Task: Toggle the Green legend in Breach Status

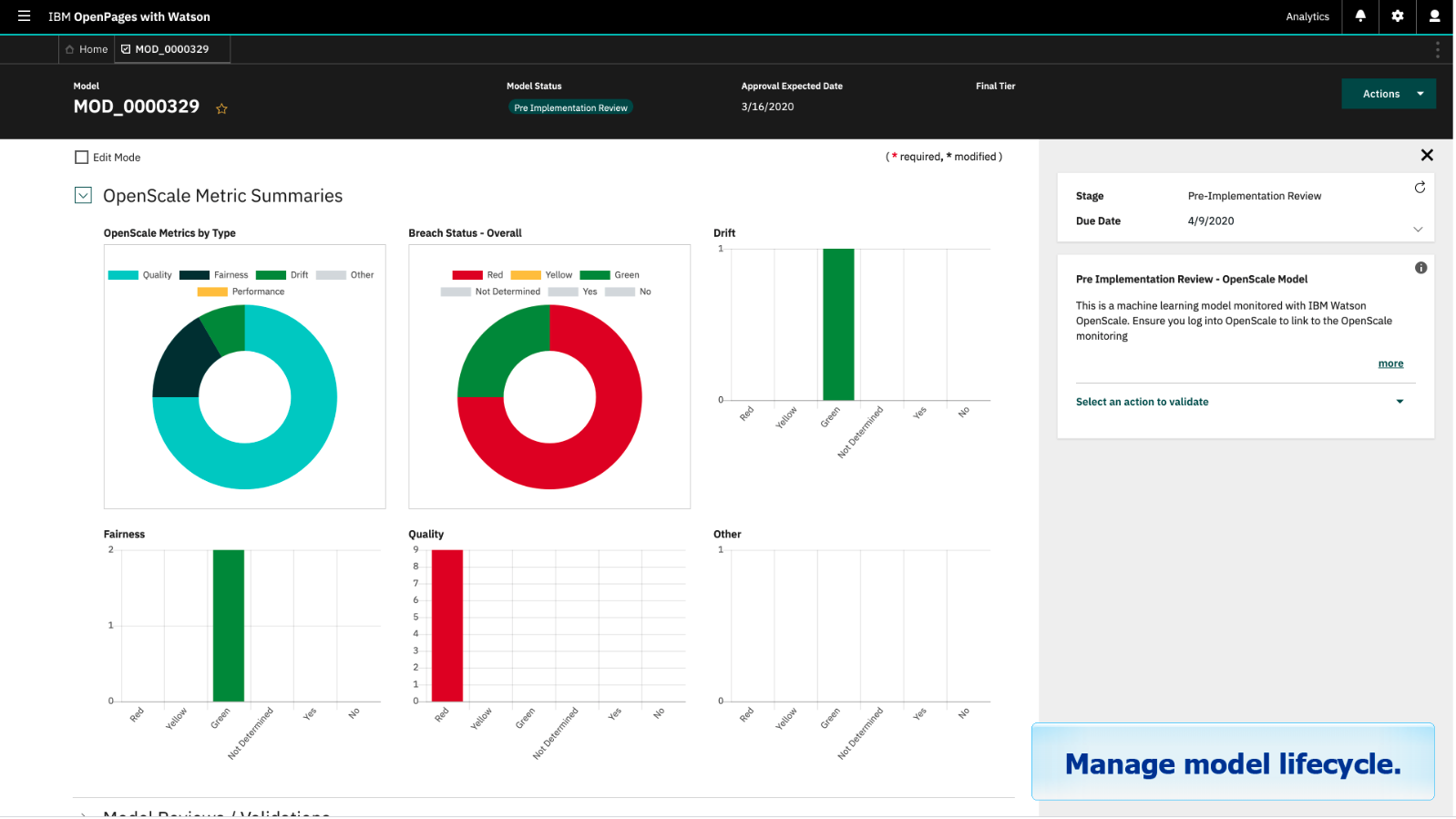Action: (595, 275)
